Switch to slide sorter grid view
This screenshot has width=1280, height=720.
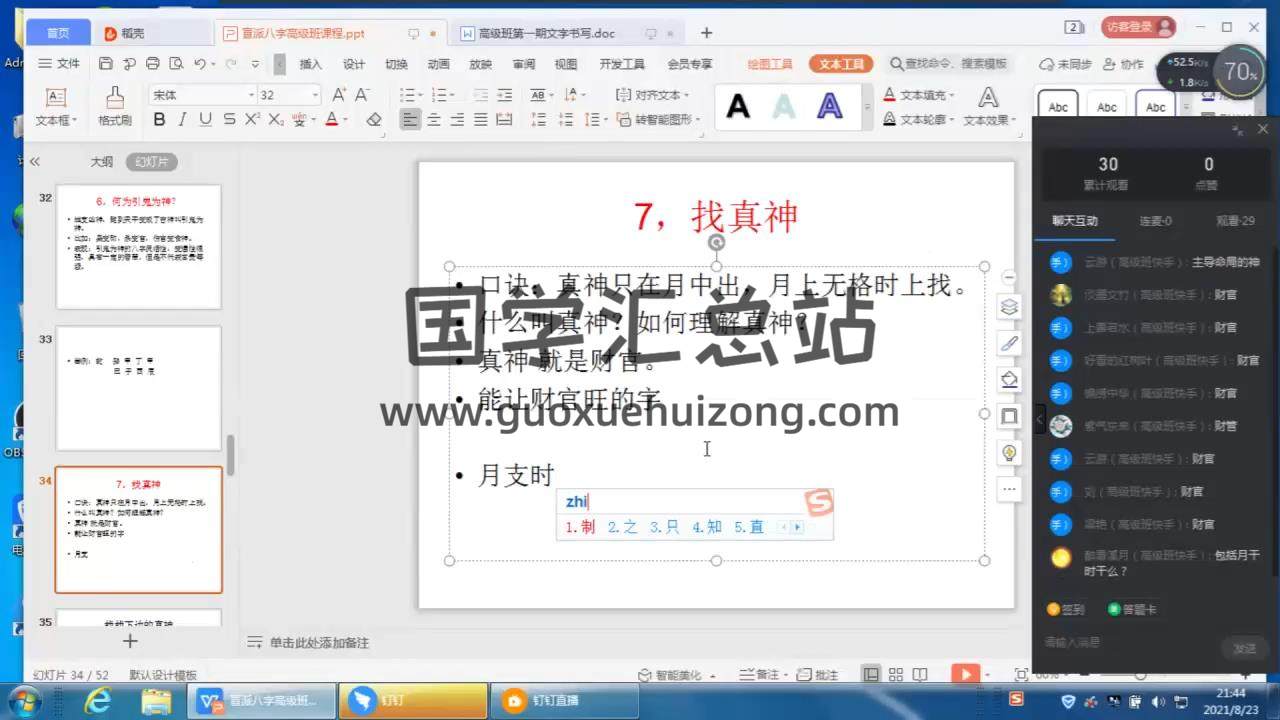click(x=896, y=675)
